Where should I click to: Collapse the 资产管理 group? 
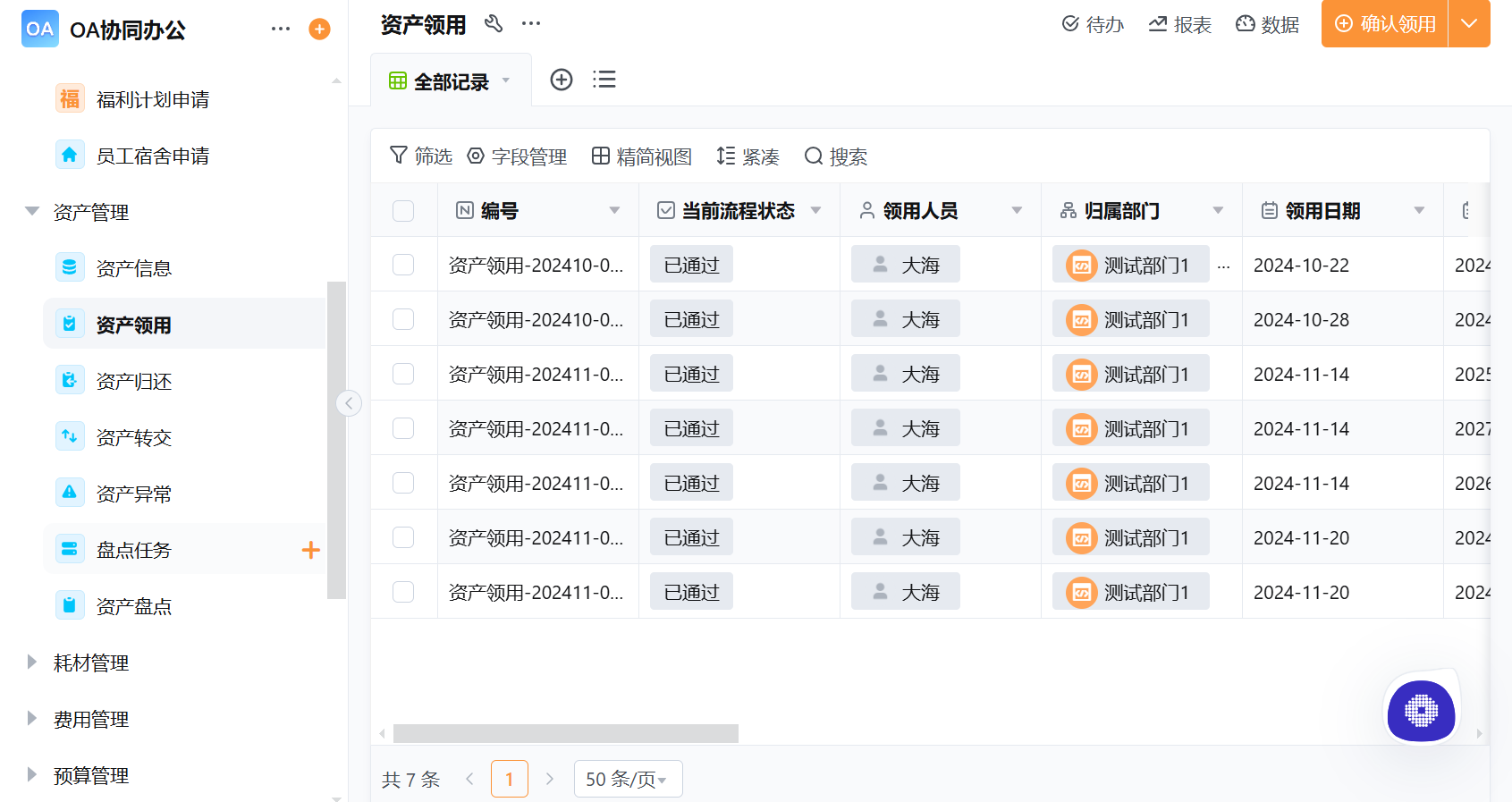pos(32,212)
